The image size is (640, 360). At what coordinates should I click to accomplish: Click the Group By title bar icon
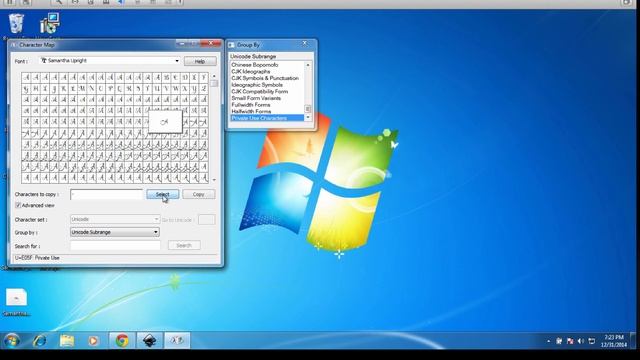(x=231, y=44)
